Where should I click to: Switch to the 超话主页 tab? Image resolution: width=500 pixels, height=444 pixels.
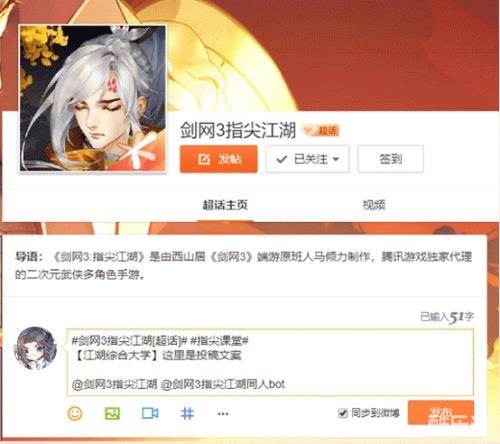(225, 205)
